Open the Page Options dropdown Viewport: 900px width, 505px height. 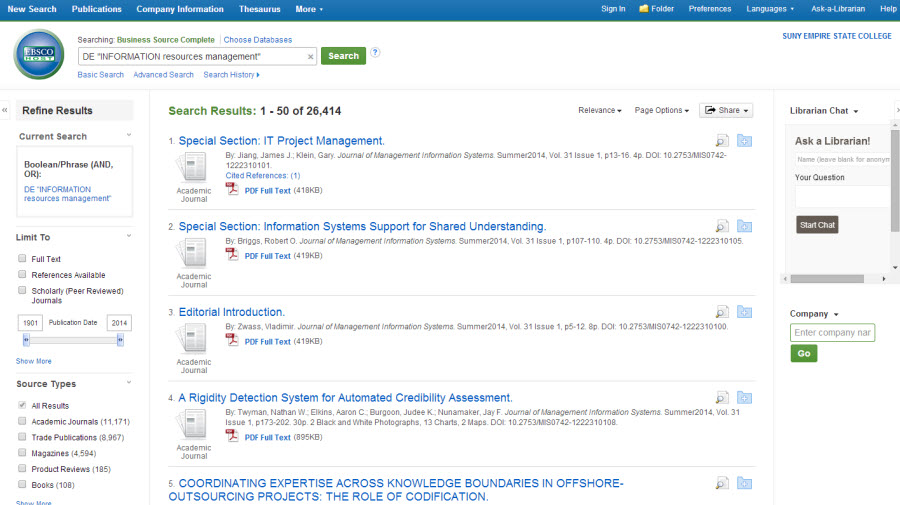[661, 110]
